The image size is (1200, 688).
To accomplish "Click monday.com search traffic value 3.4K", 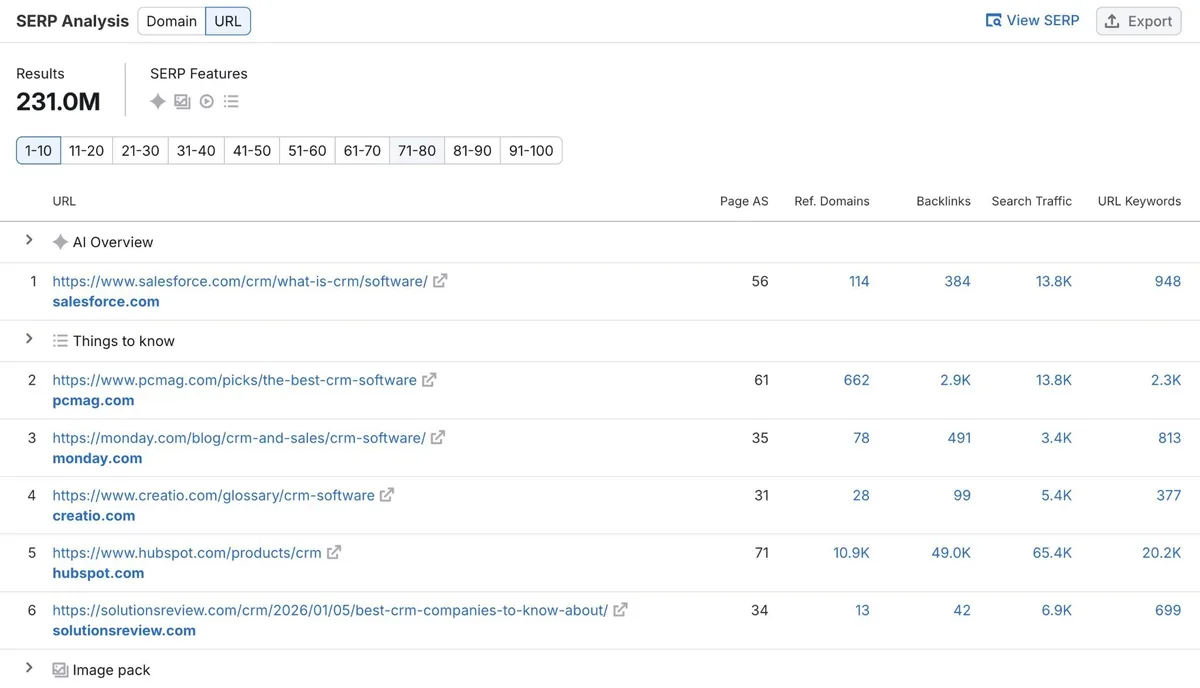I will click(1056, 437).
